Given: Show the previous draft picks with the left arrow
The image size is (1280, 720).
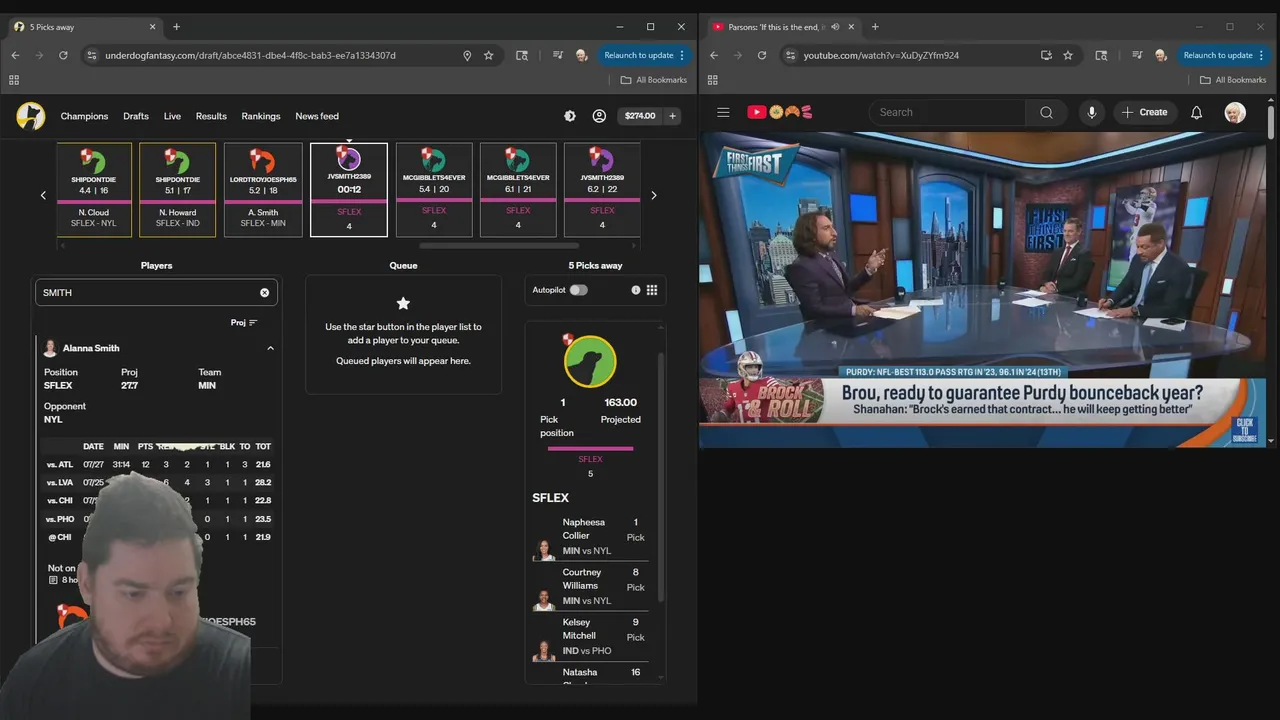Looking at the screenshot, I should tap(43, 195).
